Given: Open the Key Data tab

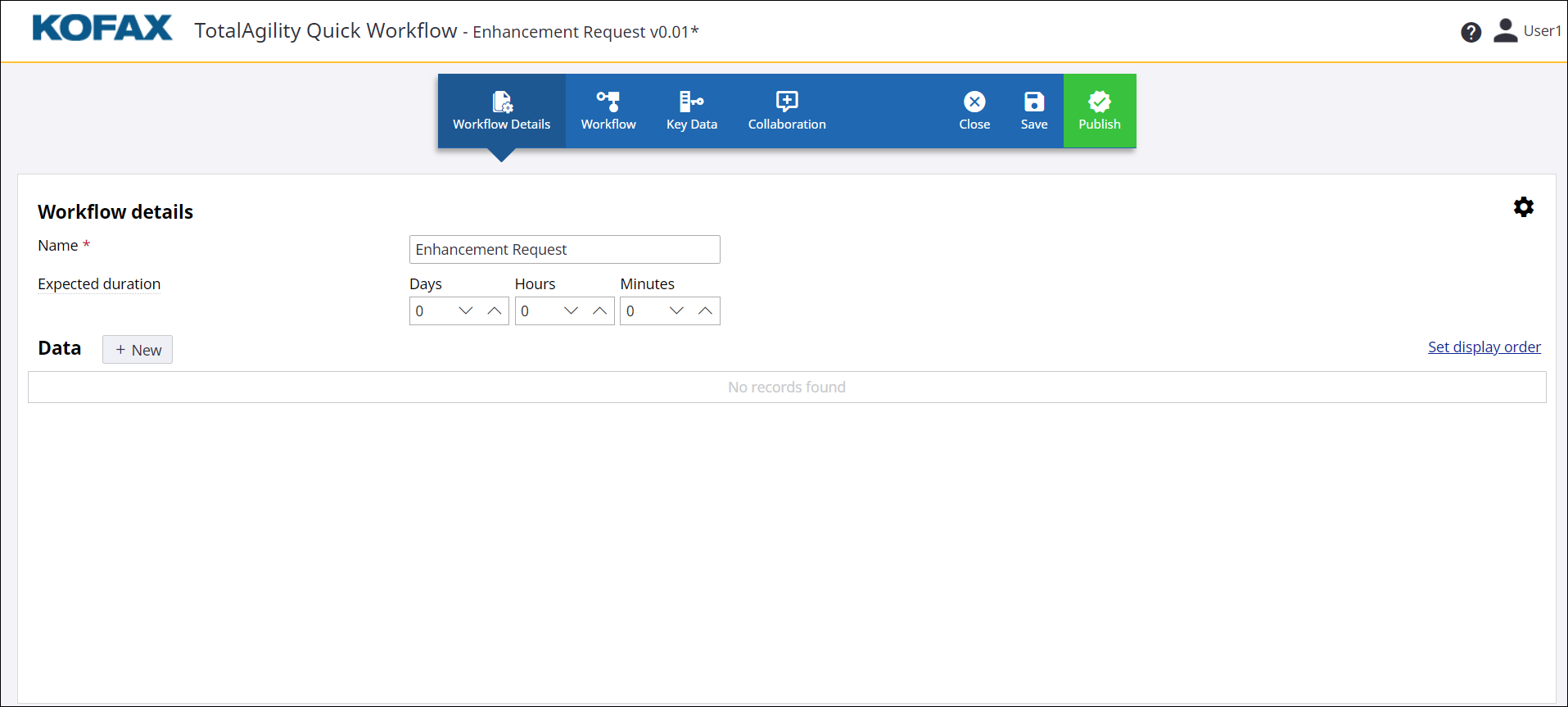Looking at the screenshot, I should [692, 111].
